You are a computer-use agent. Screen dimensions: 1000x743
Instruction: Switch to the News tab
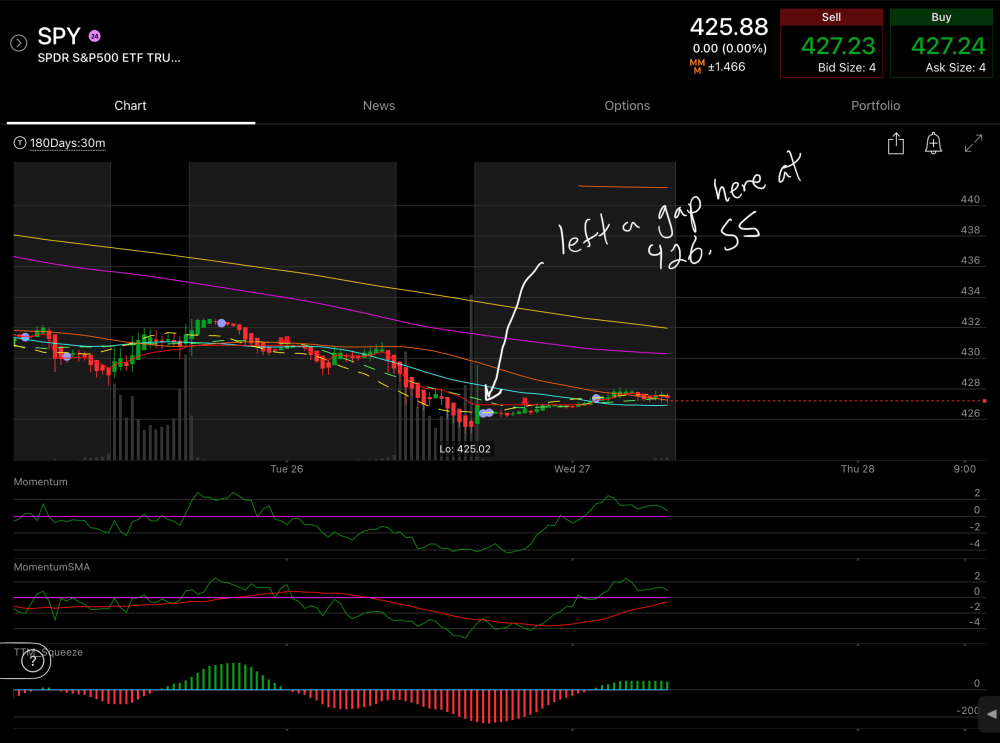379,106
